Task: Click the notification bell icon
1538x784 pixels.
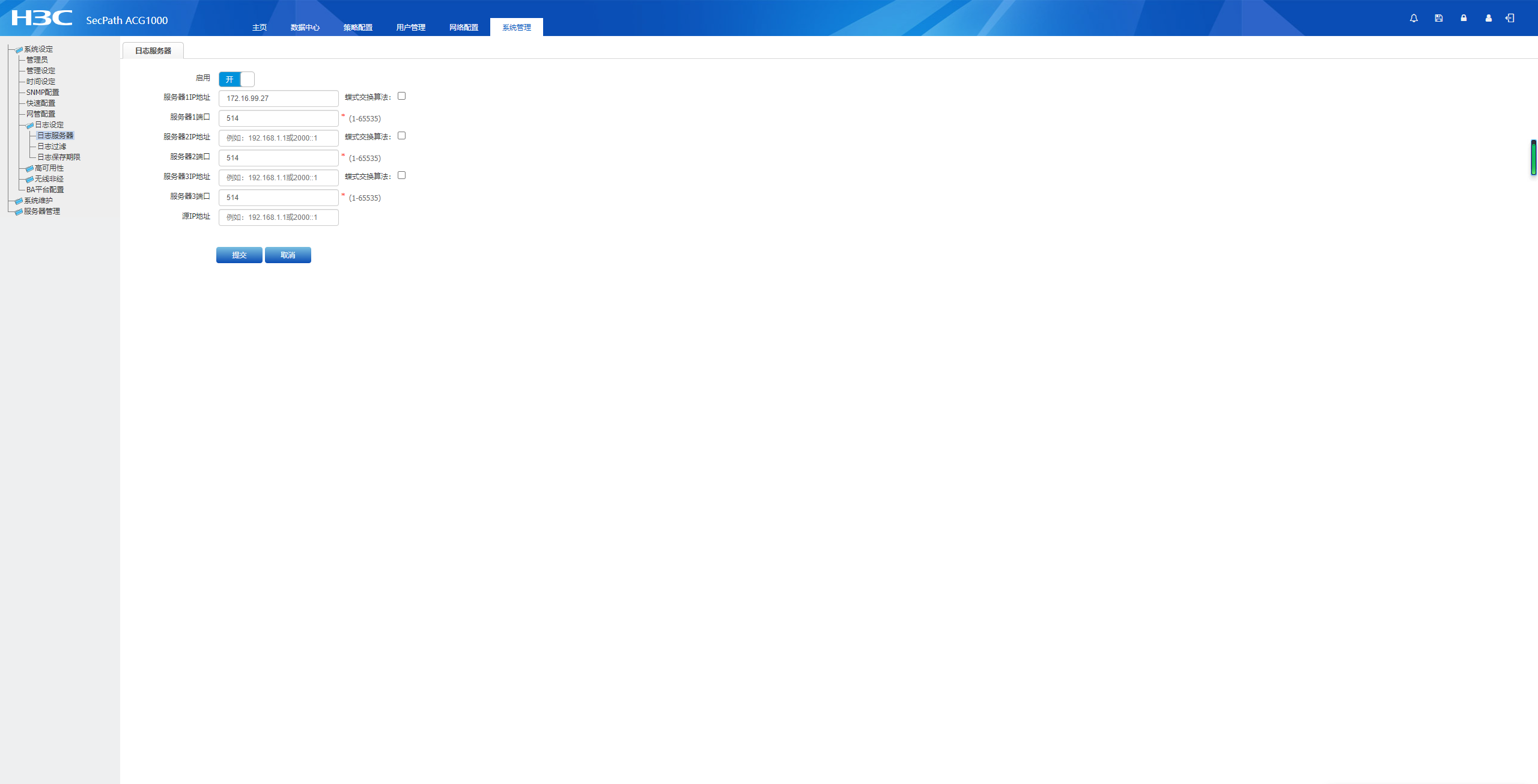Action: tap(1414, 18)
